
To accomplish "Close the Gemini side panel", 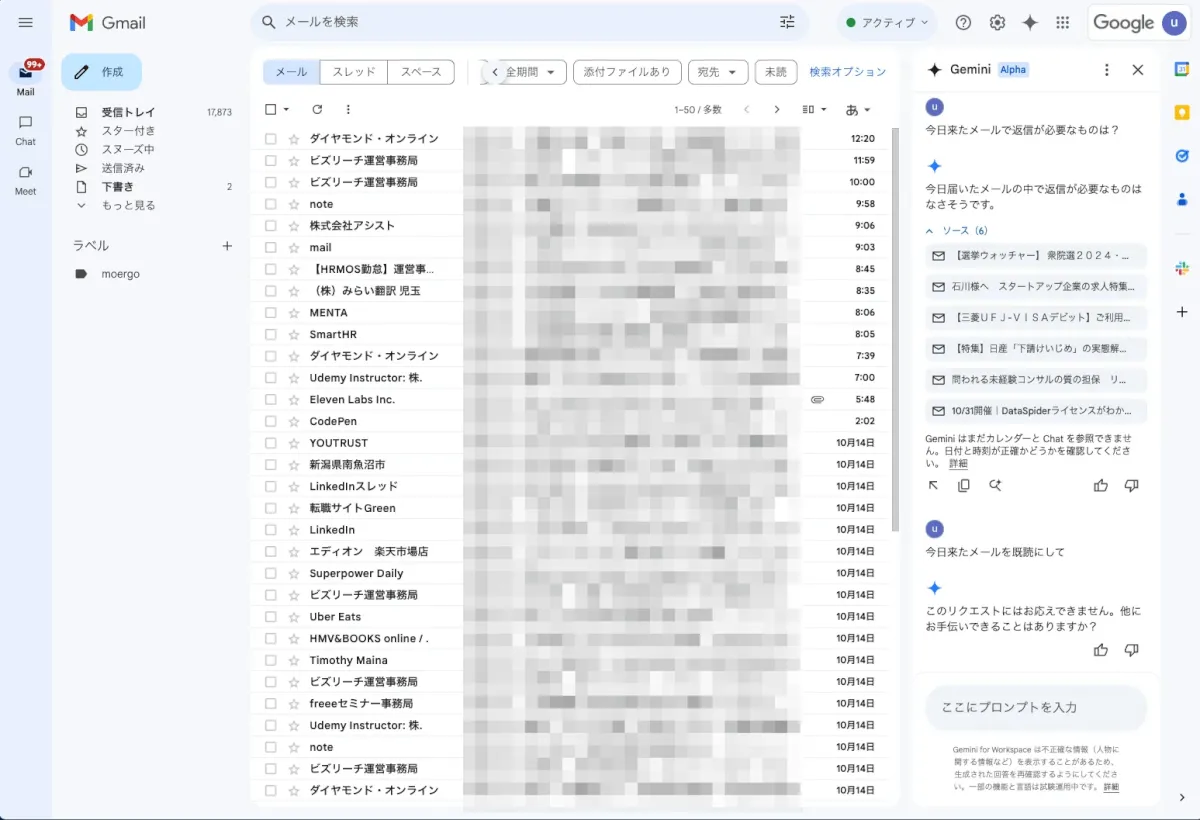I will (1138, 70).
